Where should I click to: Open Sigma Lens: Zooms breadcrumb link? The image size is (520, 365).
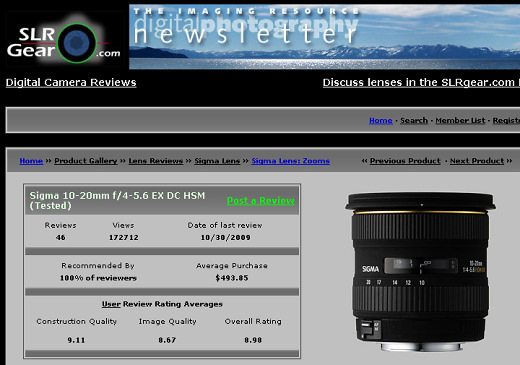[x=290, y=161]
